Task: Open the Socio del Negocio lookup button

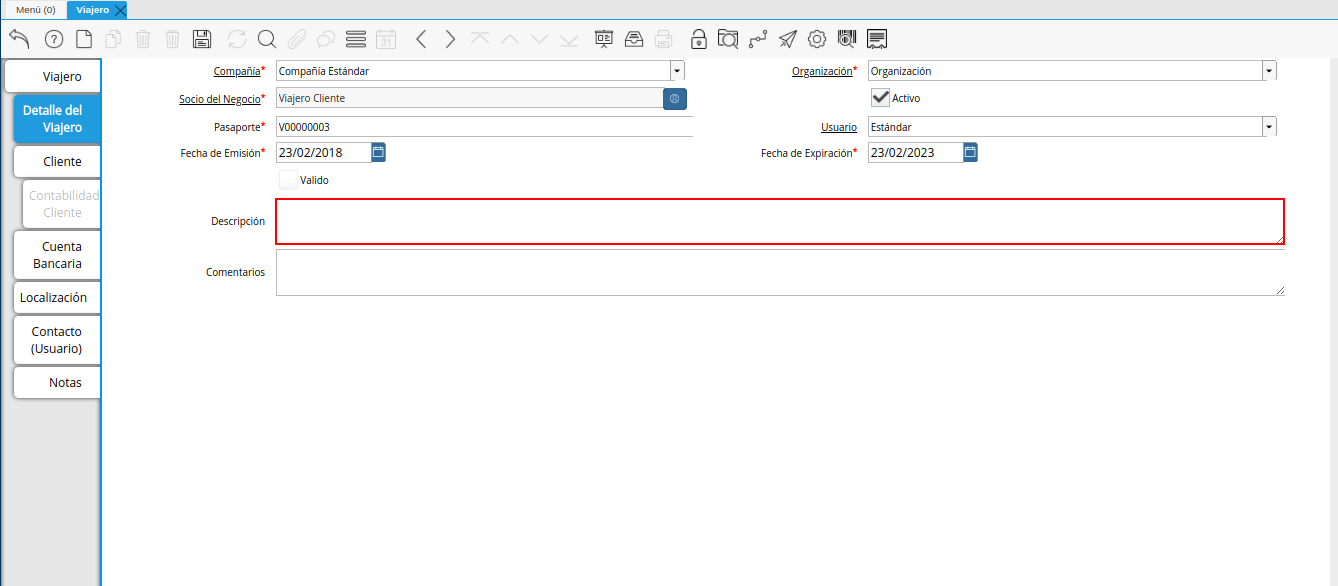Action: coord(675,99)
